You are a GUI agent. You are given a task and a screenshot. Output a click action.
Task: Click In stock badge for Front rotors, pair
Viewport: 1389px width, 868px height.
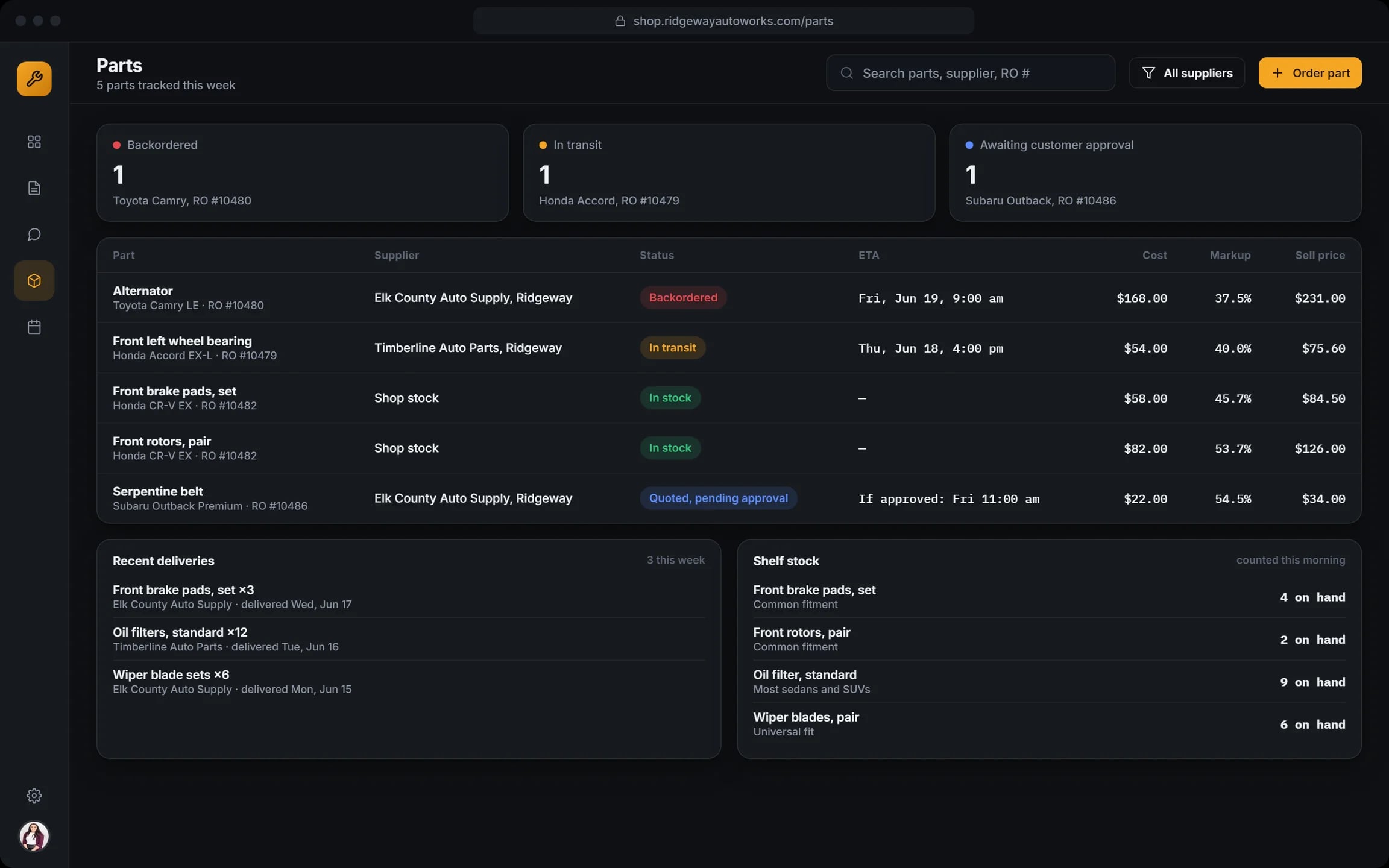(x=670, y=448)
